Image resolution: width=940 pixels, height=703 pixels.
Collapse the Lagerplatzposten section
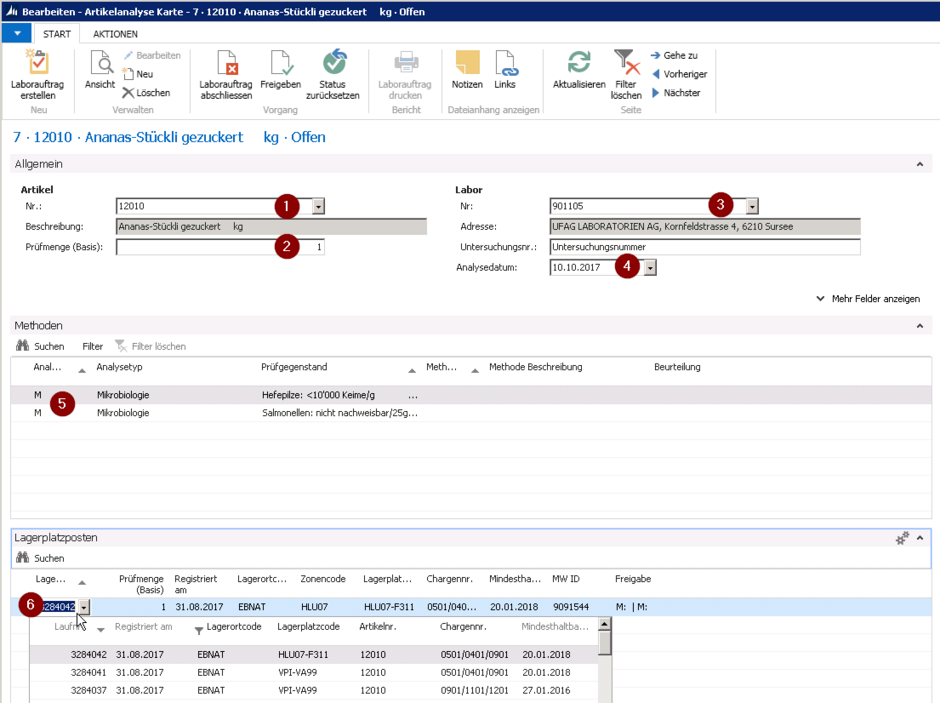(920, 538)
